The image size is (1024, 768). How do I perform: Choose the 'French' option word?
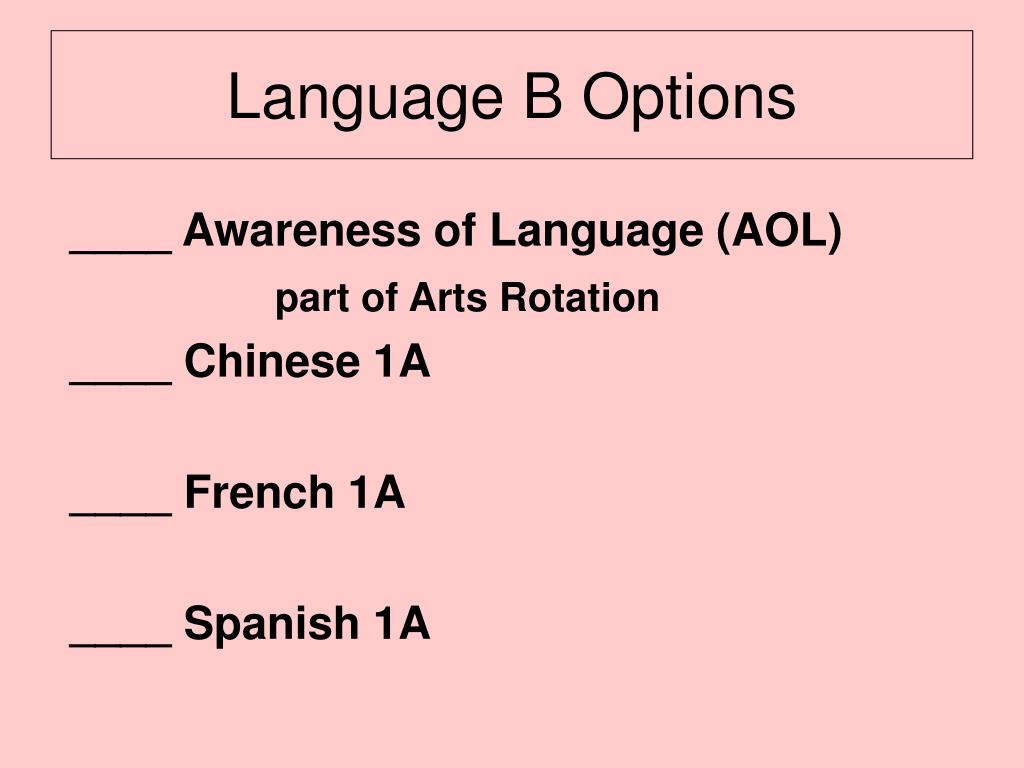pyautogui.click(x=259, y=492)
